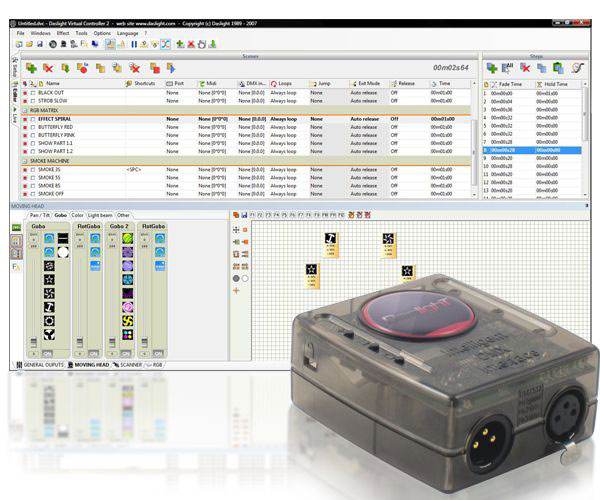Select the SHOW PART 1.2 scene row
This screenshot has width=600, height=500.
pyautogui.click(x=246, y=151)
